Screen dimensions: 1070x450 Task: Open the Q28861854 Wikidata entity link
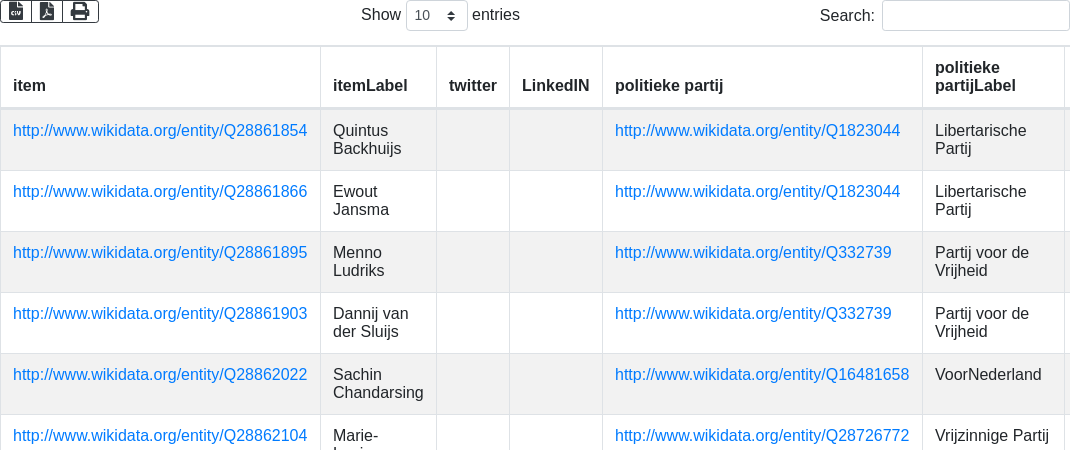click(160, 130)
